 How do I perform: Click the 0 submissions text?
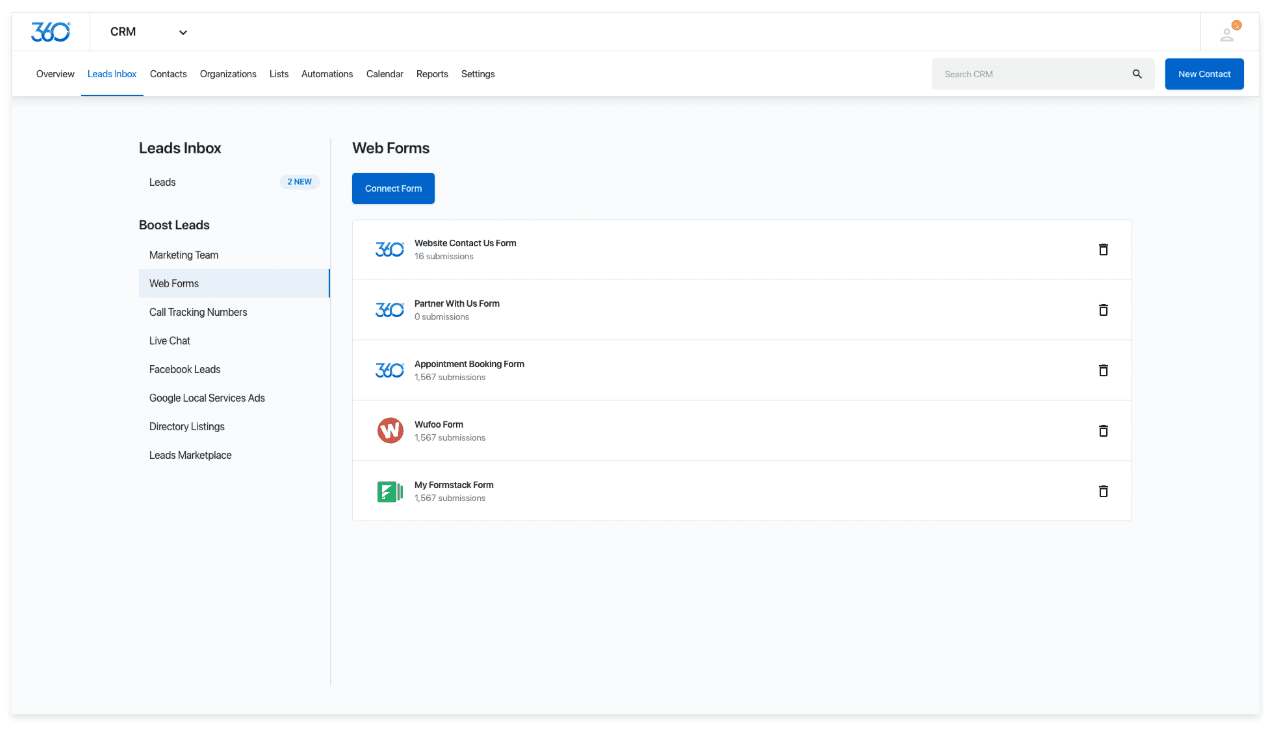click(x=442, y=317)
